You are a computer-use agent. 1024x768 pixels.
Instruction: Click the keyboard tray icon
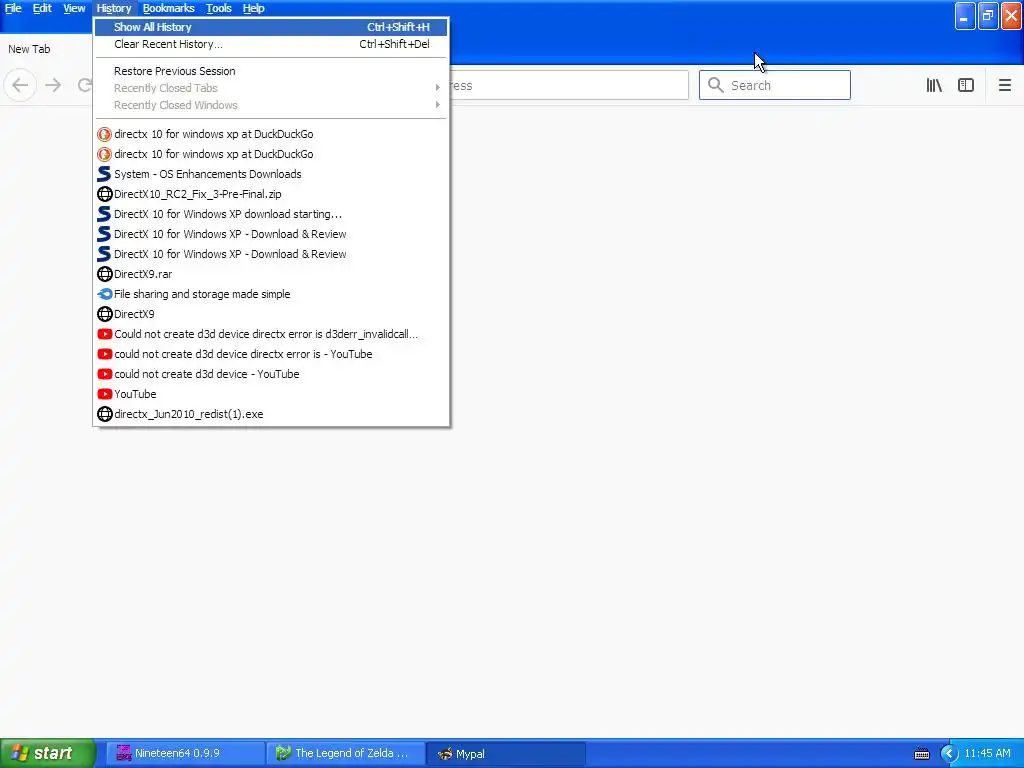[922, 754]
